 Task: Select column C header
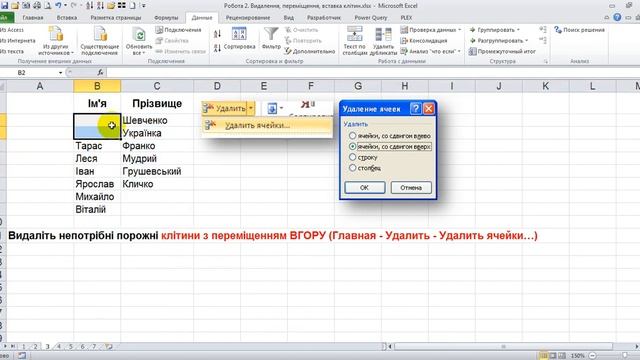[157, 86]
